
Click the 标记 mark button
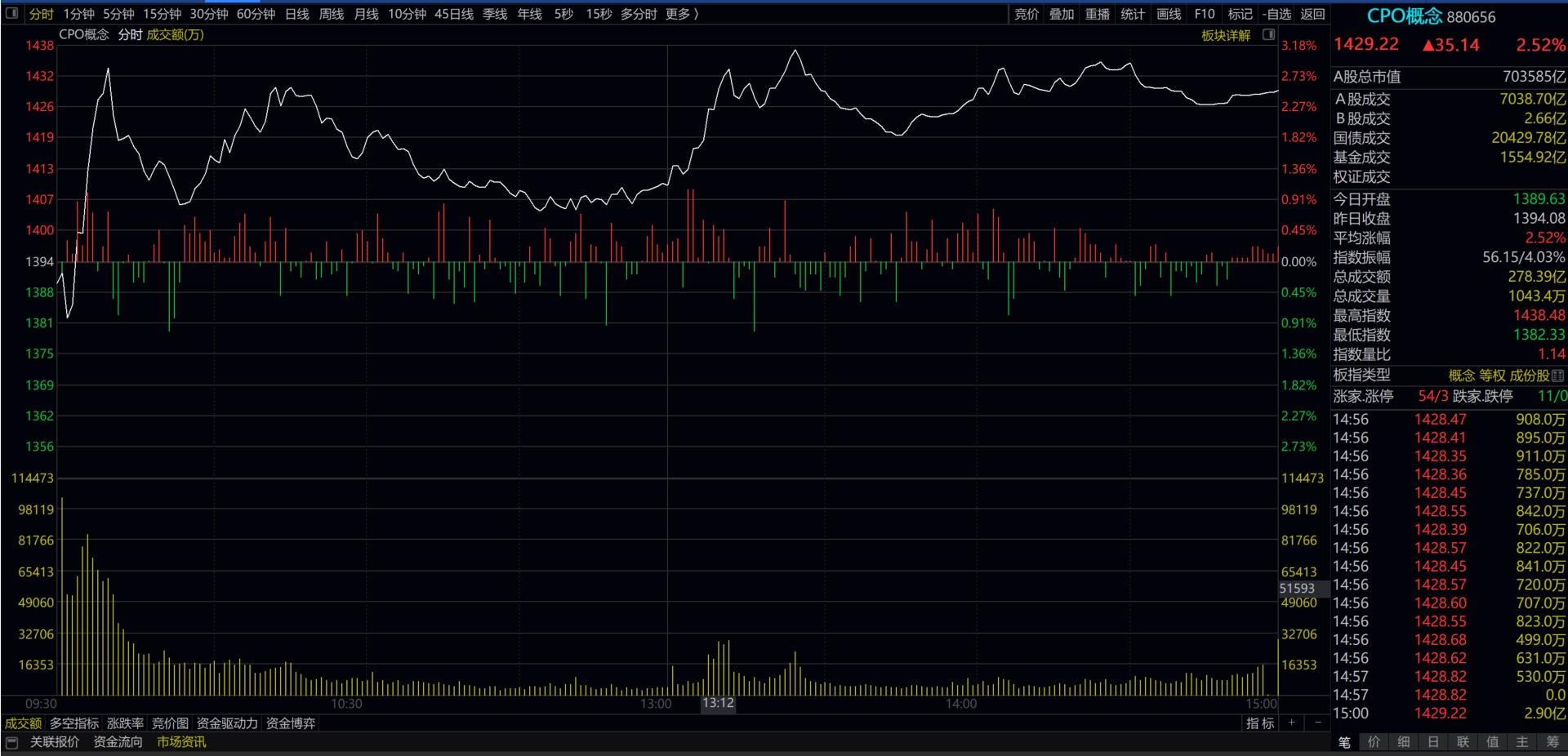pyautogui.click(x=1240, y=14)
